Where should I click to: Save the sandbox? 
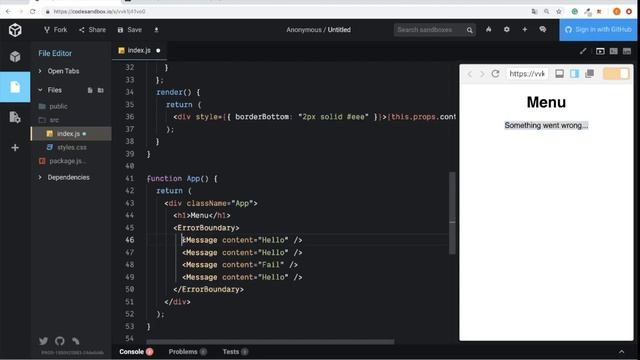(130, 30)
